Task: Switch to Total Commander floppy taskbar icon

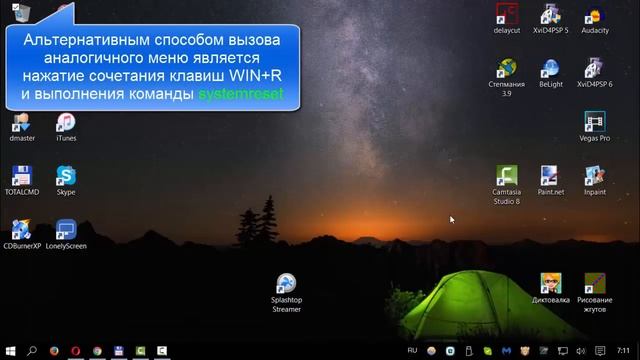Action: (119, 351)
